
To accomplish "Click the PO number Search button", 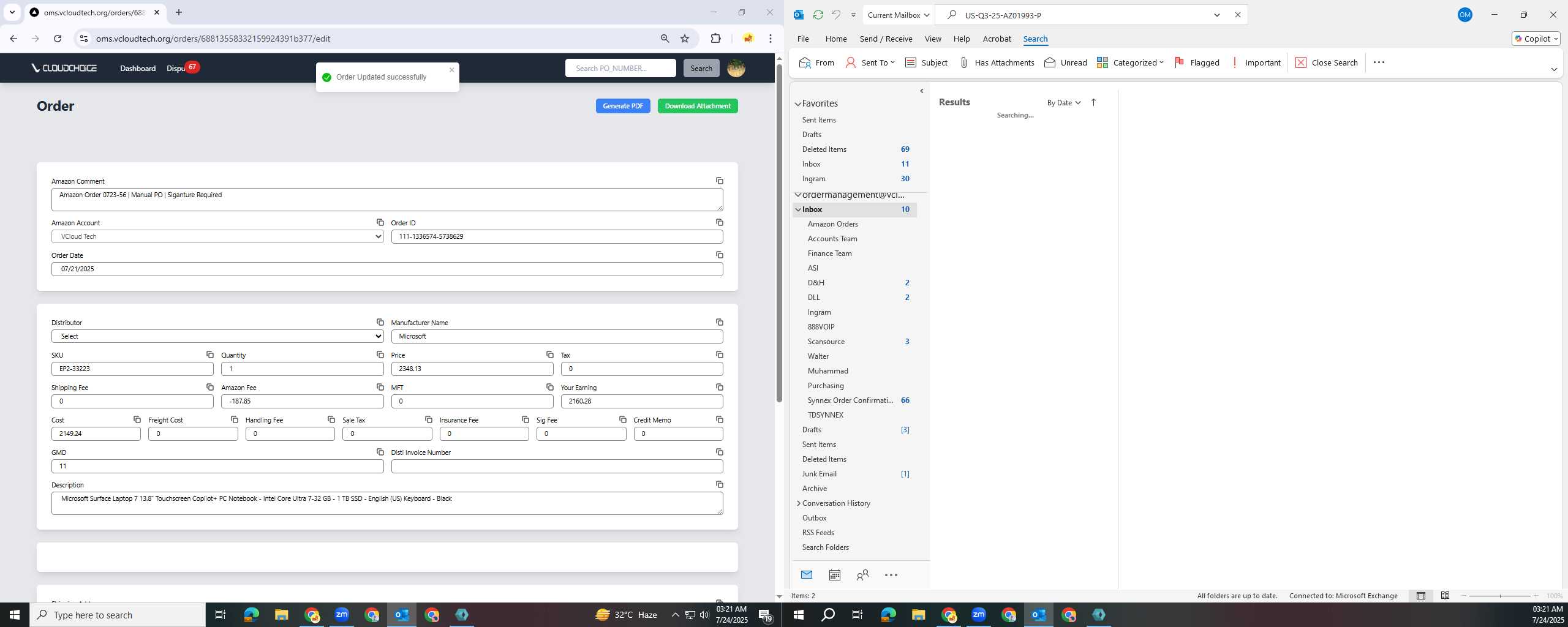I will coord(701,68).
